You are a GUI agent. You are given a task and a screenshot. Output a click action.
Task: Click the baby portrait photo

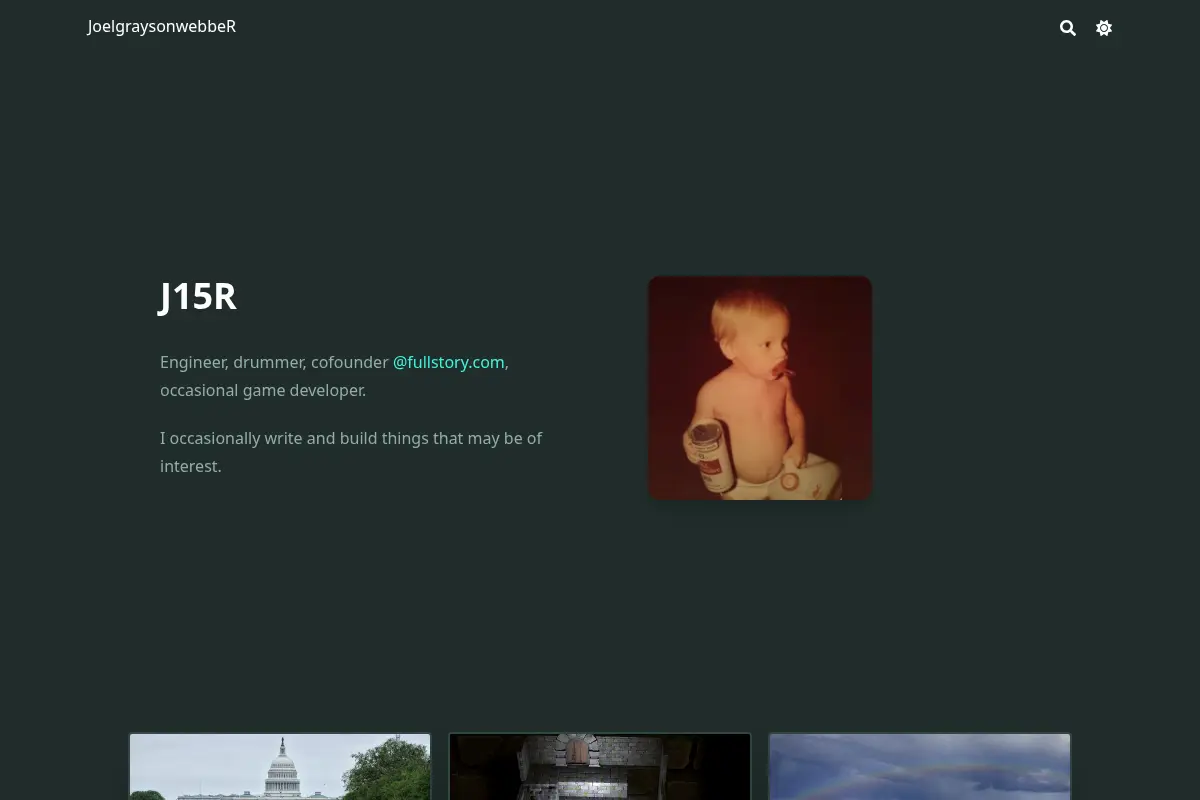pos(760,388)
